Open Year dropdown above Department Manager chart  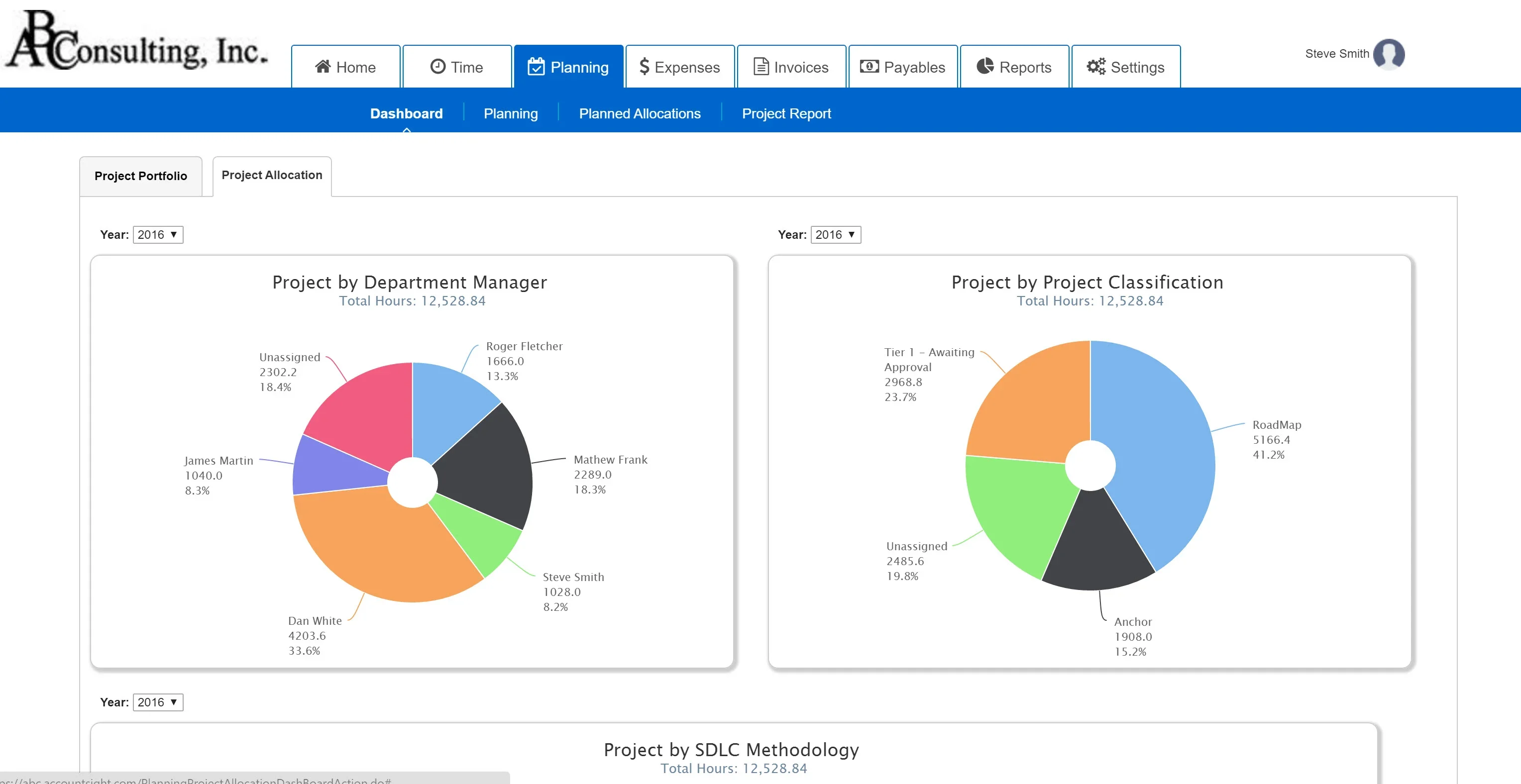click(158, 235)
